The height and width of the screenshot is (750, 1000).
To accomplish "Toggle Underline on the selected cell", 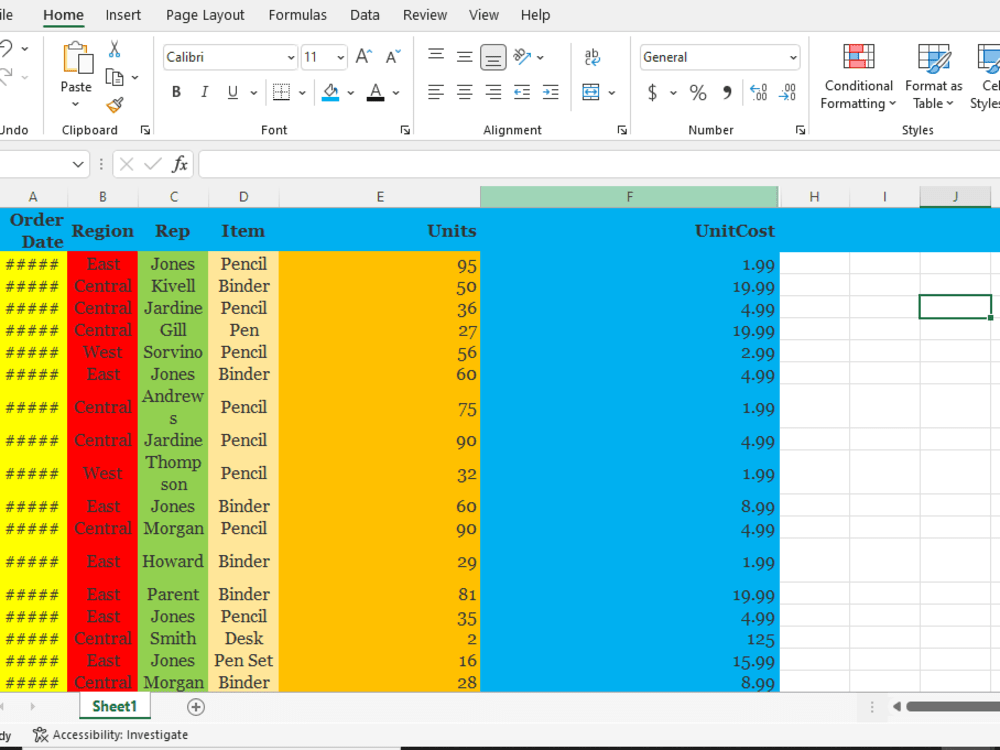I will 229,92.
